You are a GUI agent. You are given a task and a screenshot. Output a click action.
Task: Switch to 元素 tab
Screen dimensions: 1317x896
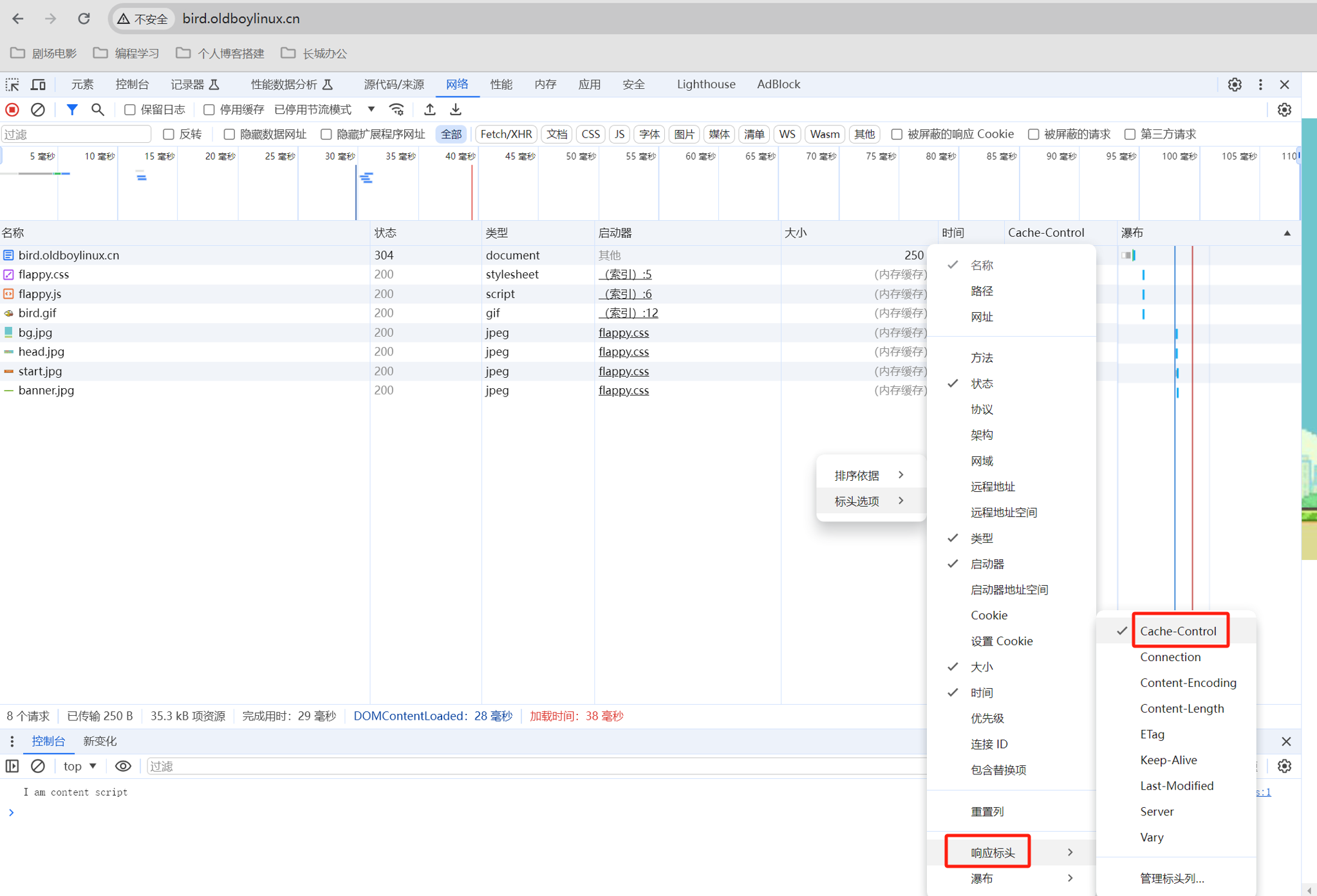(x=82, y=84)
